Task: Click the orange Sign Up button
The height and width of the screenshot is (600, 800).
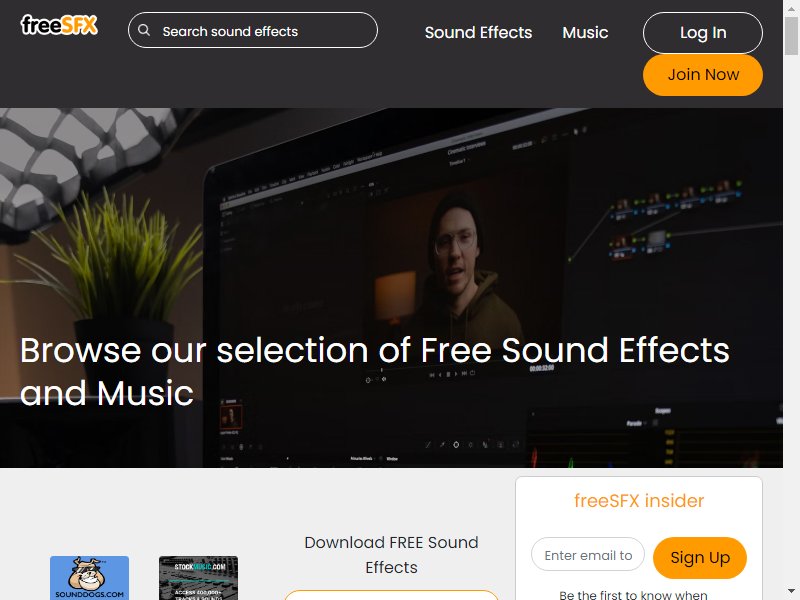Action: click(x=699, y=558)
